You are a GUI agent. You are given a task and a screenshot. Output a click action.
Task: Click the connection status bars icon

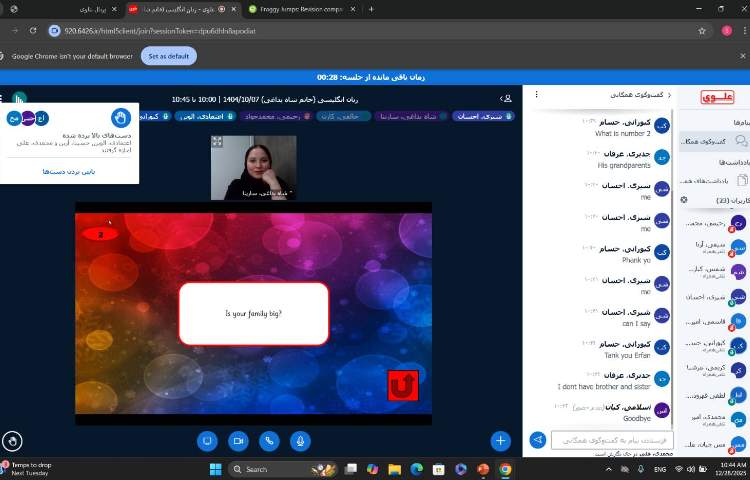click(x=19, y=98)
